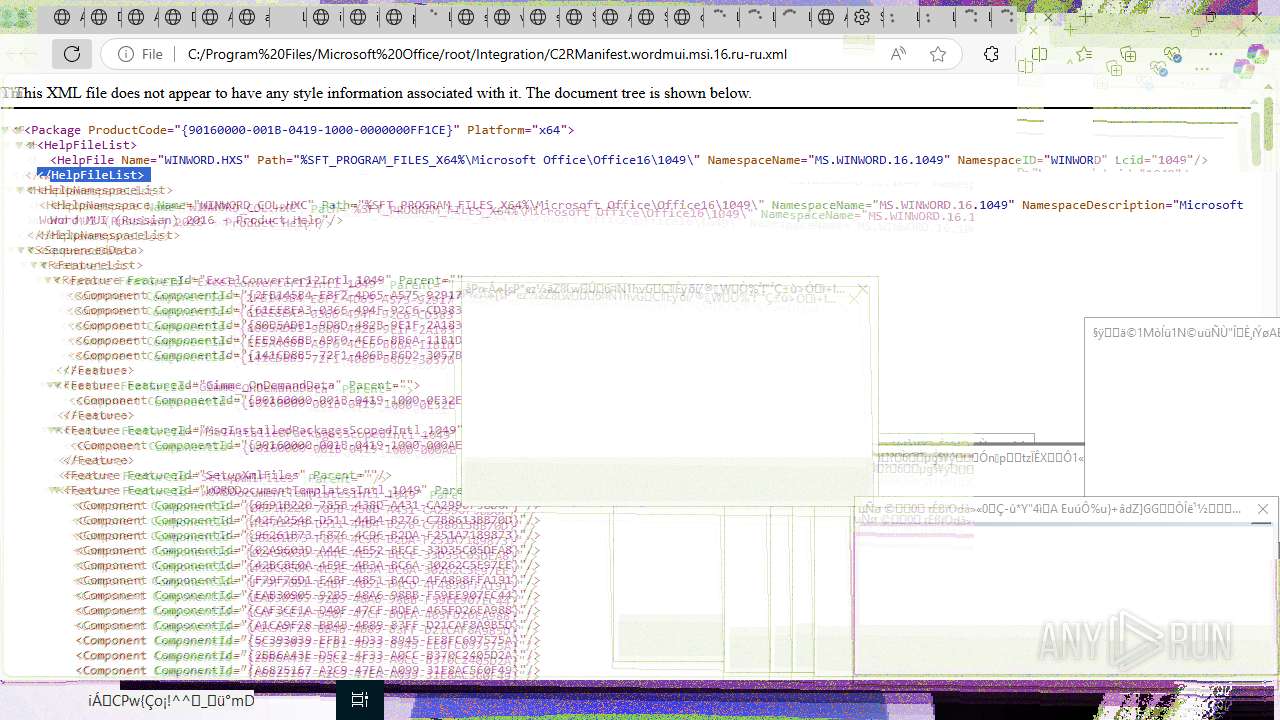The width and height of the screenshot is (1280, 720).
Task: Click Task View icon on the taskbar
Action: [360, 700]
